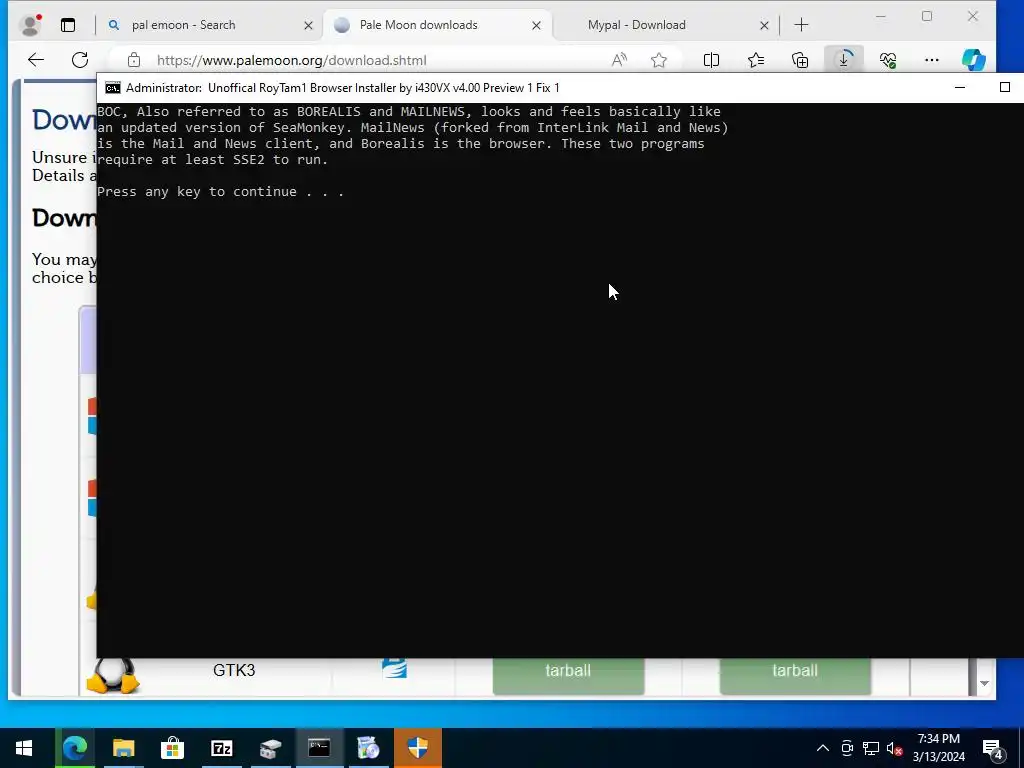The height and width of the screenshot is (768, 1024).
Task: Open Edge Collections icon
Action: [x=800, y=60]
